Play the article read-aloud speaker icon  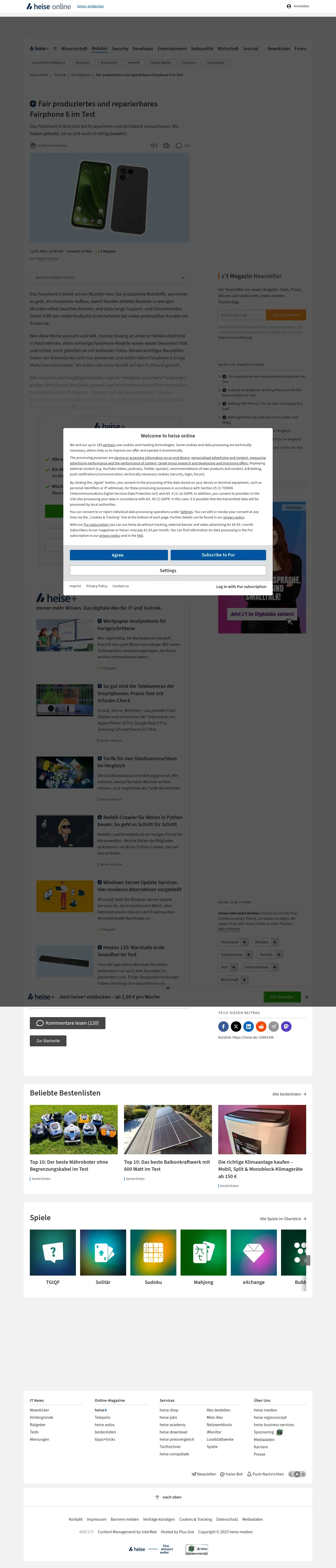(x=154, y=146)
